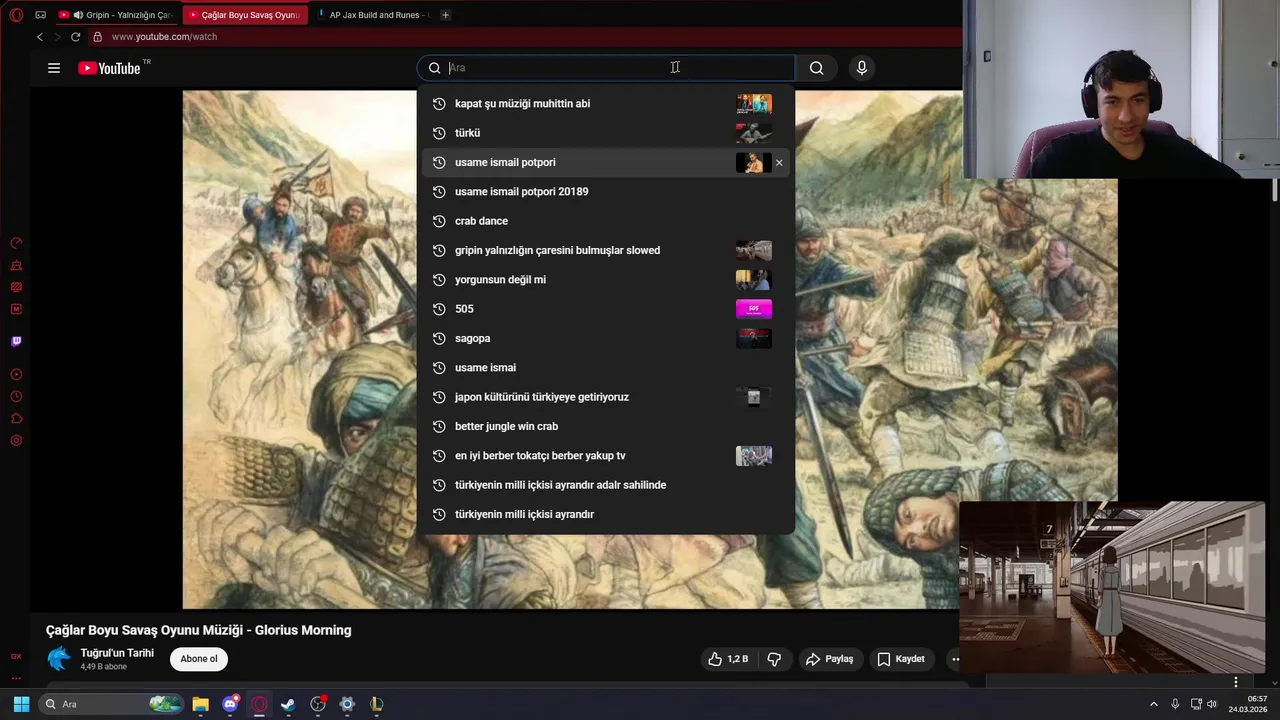Open the GX Corner gamepad icon
This screenshot has width=1280, height=720.
41,15
